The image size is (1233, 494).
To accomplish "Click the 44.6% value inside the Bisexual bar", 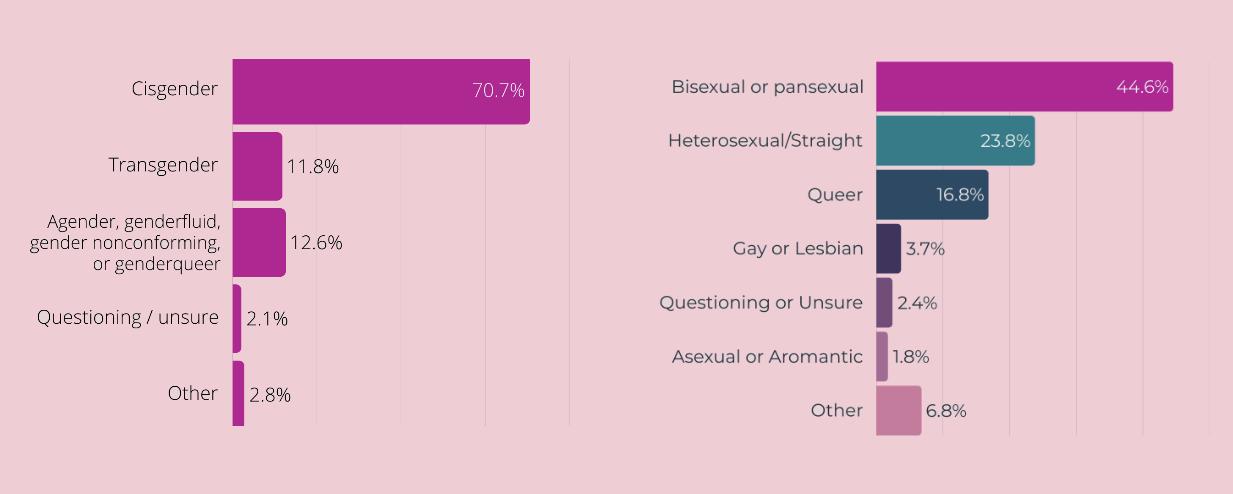I will [1142, 87].
